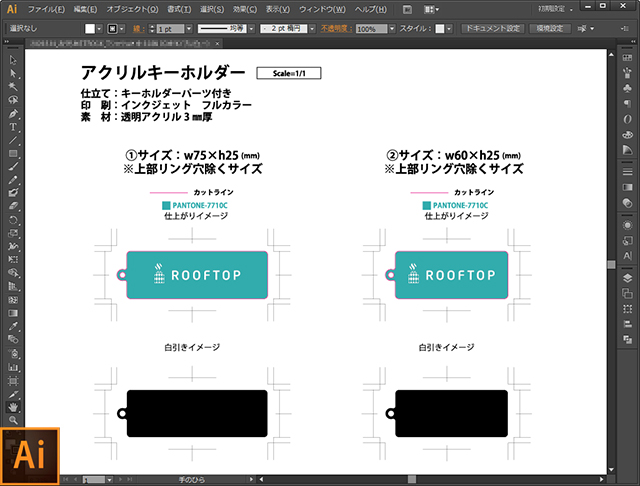
Task: Select the Direct Selection tool
Action: tap(13, 73)
